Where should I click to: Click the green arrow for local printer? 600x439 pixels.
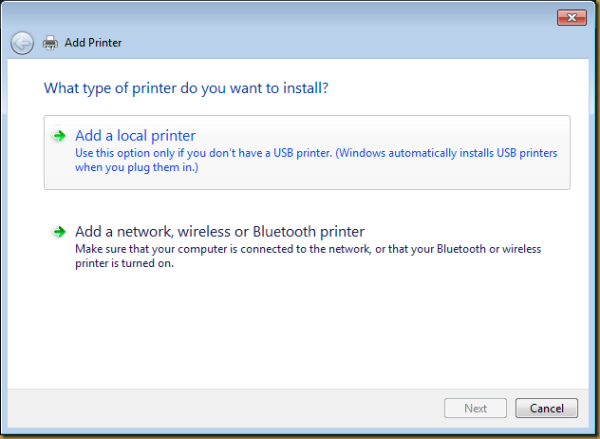coord(60,136)
